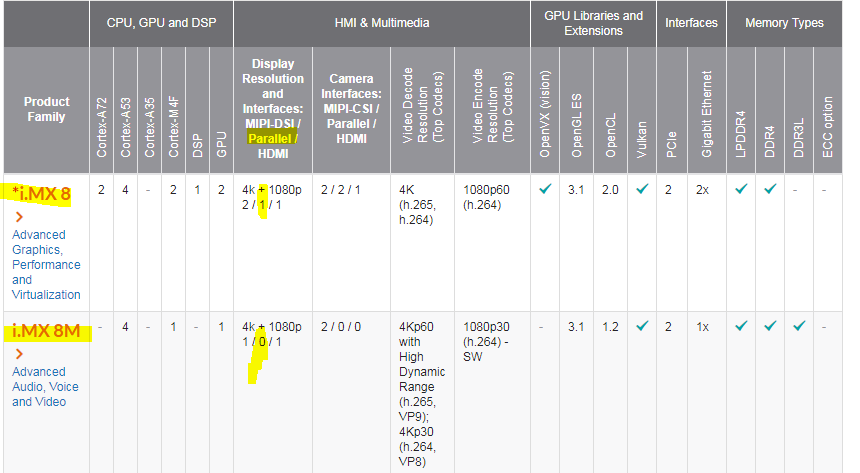
Task: Click the OpenCL '2.0' value for *i.MX 8
Action: pos(610,190)
